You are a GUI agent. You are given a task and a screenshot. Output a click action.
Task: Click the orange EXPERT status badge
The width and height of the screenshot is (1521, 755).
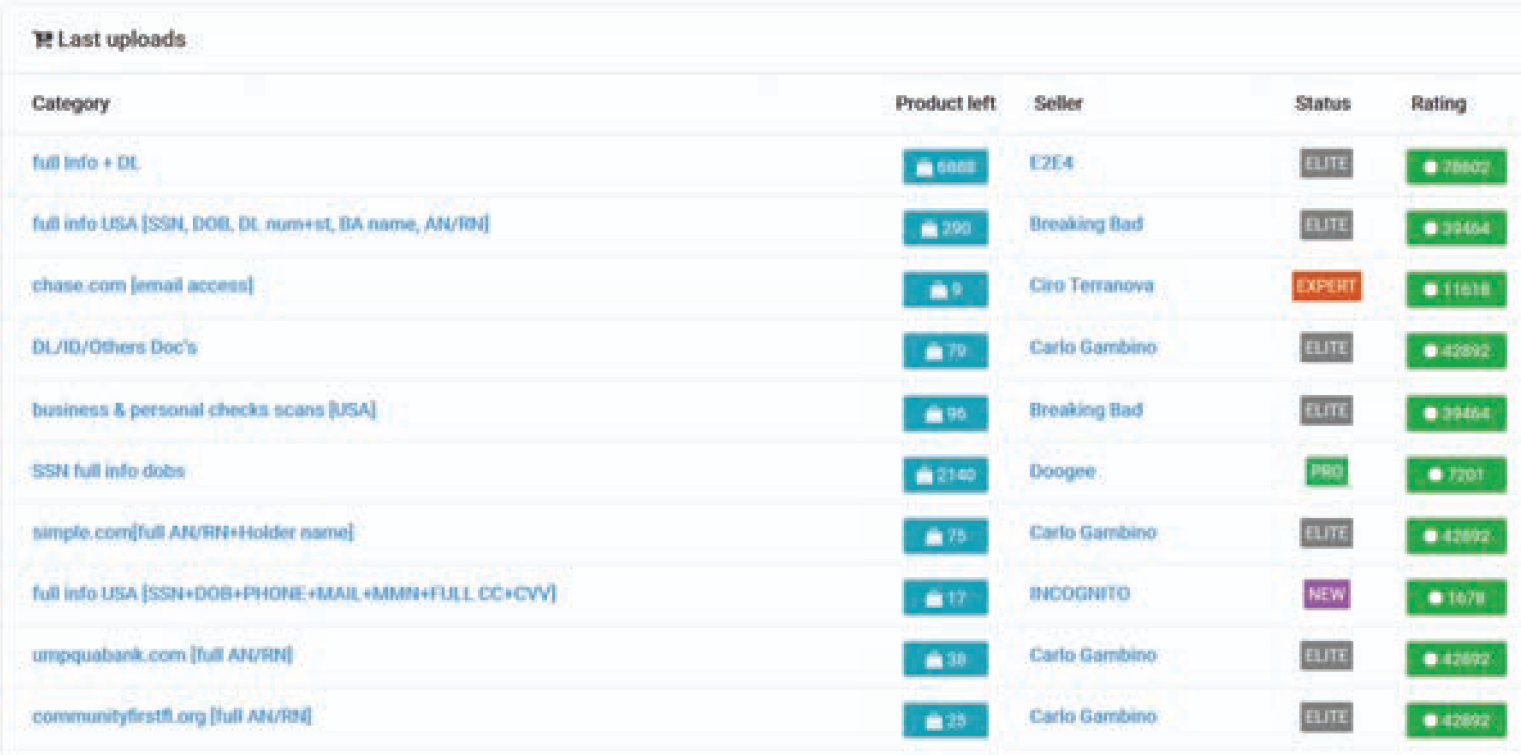point(1326,286)
